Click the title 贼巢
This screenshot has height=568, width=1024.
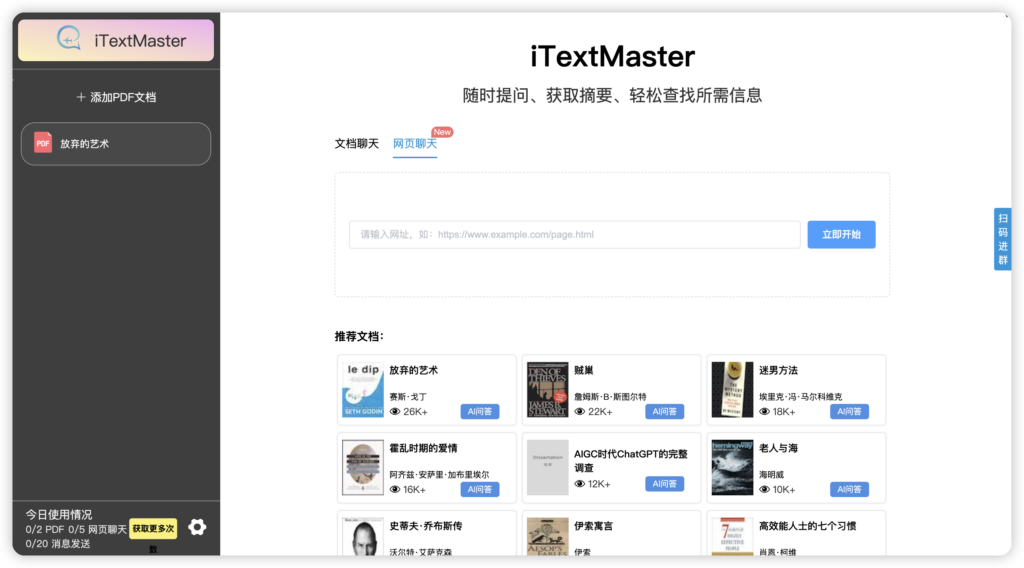[584, 370]
